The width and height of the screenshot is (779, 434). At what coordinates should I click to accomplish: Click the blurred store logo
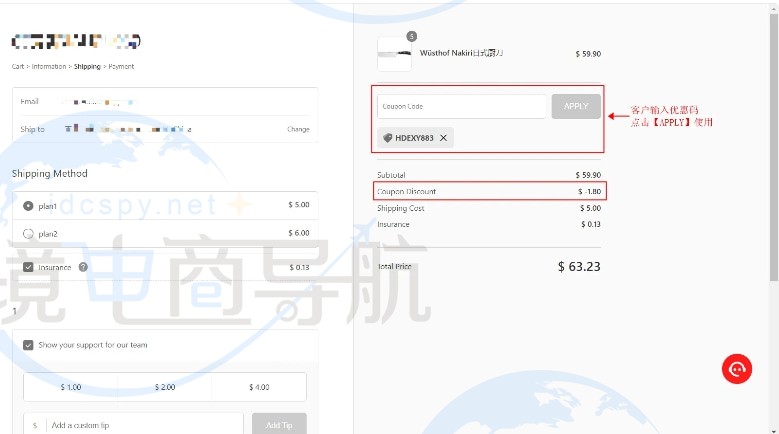(x=76, y=41)
